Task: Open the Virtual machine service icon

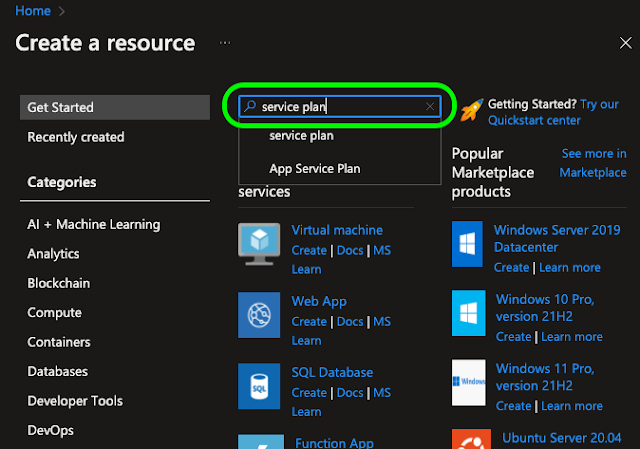Action: point(259,244)
